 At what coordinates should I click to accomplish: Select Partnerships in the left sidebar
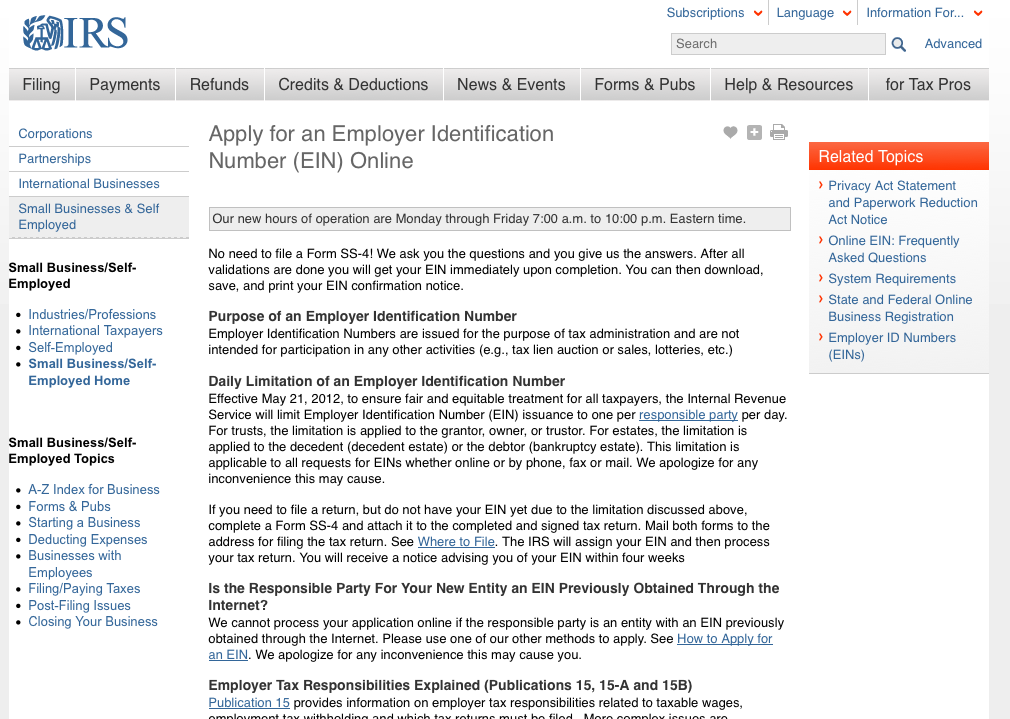[x=54, y=158]
